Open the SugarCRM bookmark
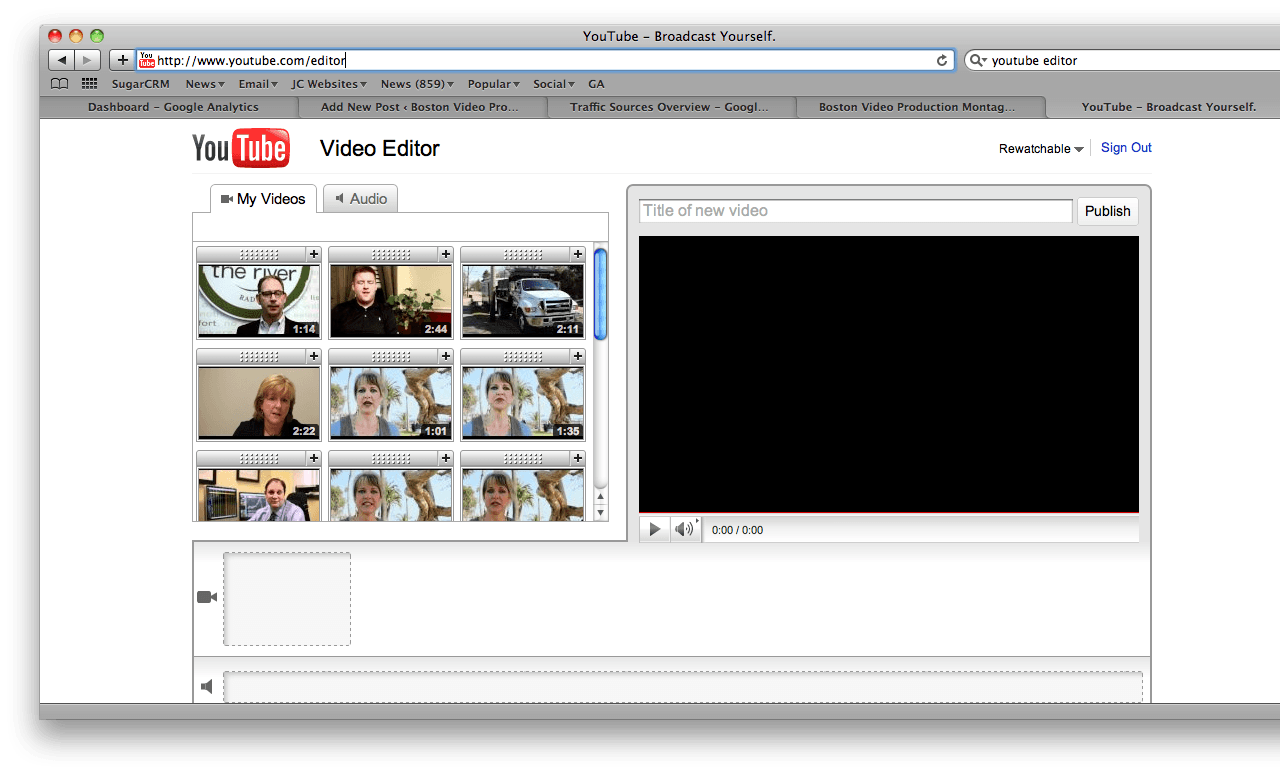Image resolution: width=1280 pixels, height=774 pixels. coord(141,84)
